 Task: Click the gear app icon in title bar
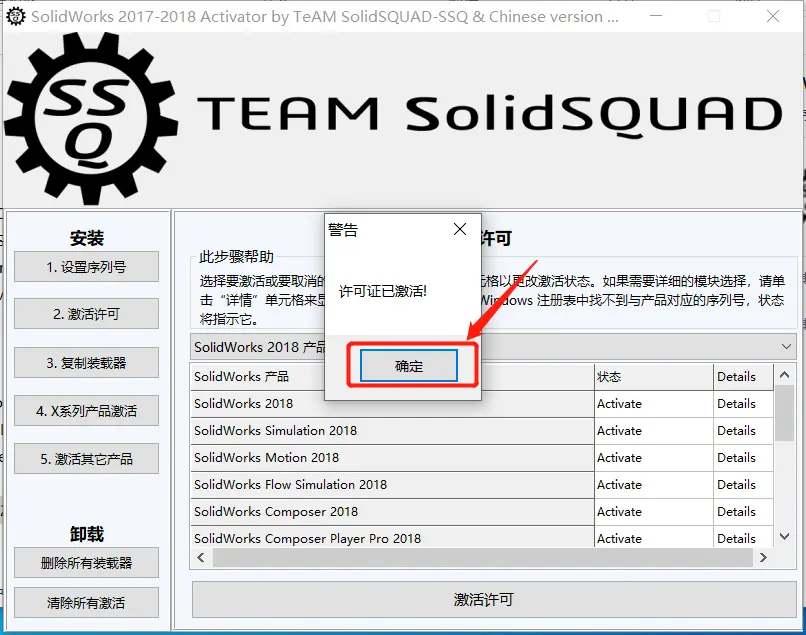pyautogui.click(x=15, y=16)
